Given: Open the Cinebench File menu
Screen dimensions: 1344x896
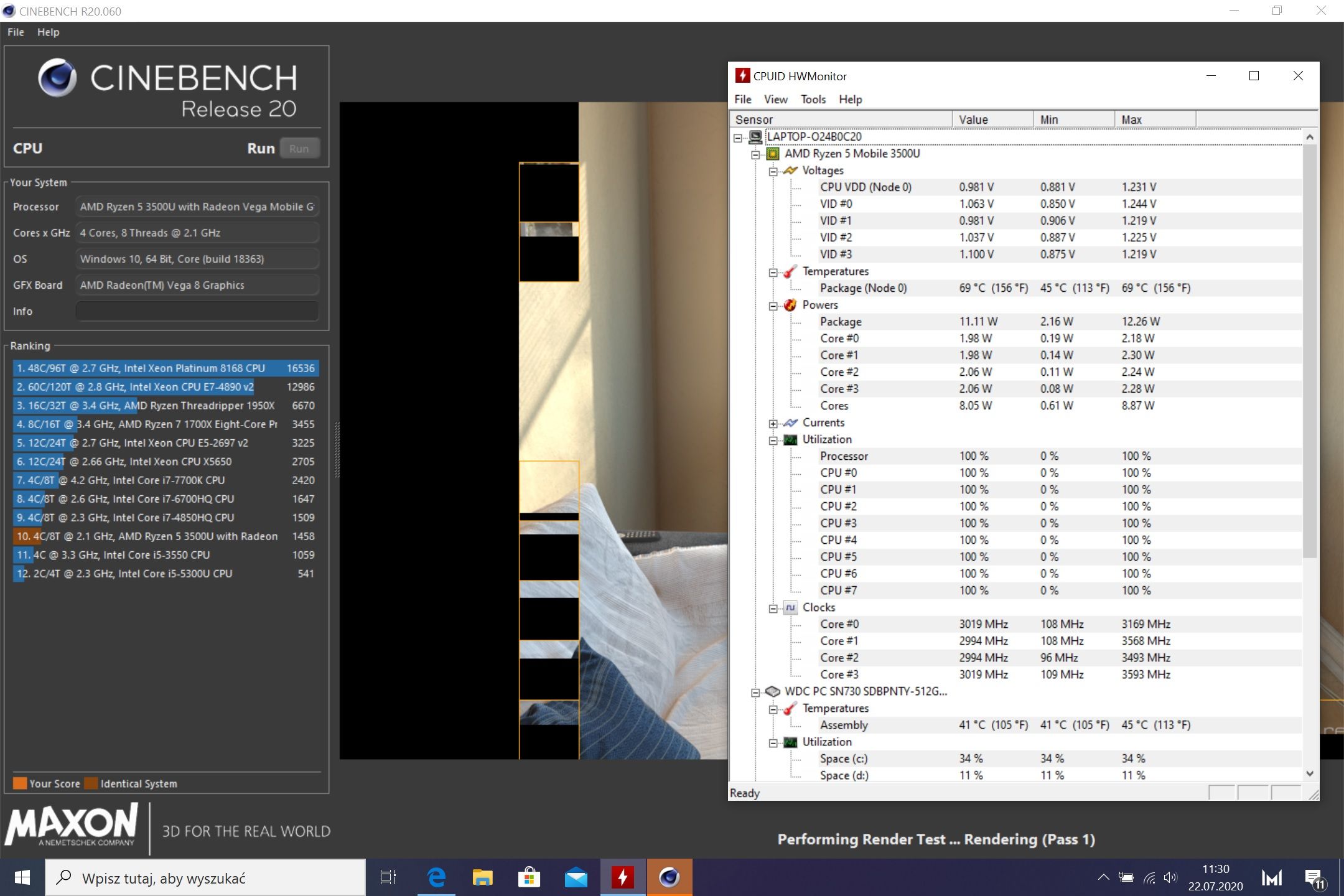Looking at the screenshot, I should [16, 32].
